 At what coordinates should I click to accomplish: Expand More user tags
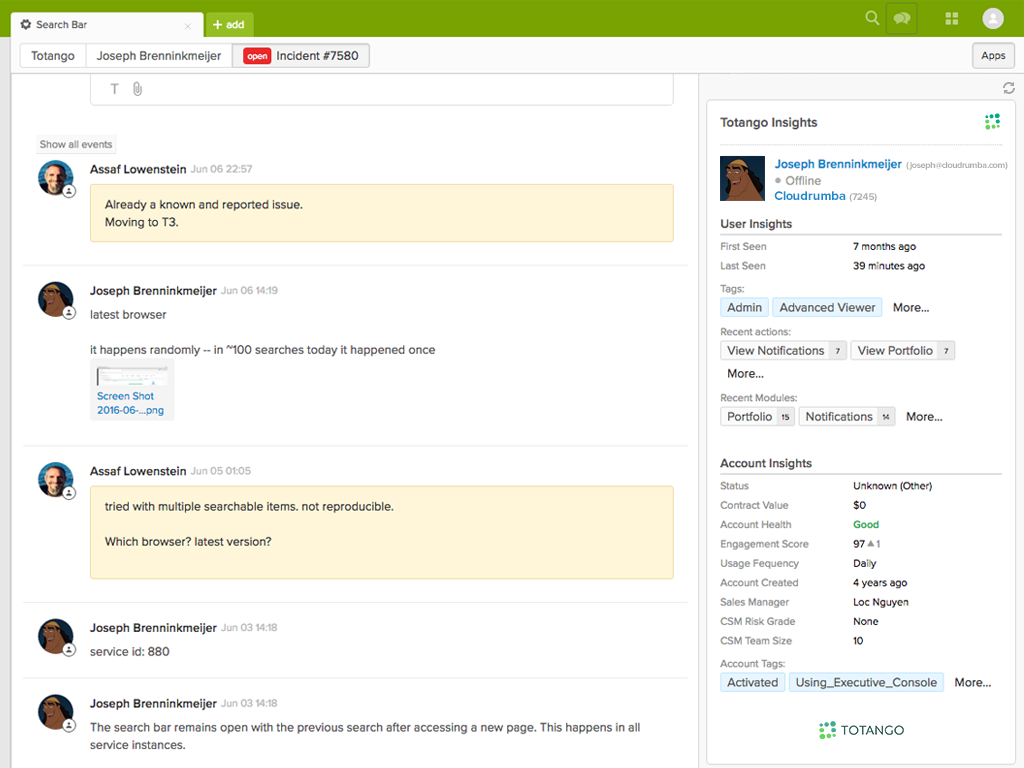tap(911, 308)
